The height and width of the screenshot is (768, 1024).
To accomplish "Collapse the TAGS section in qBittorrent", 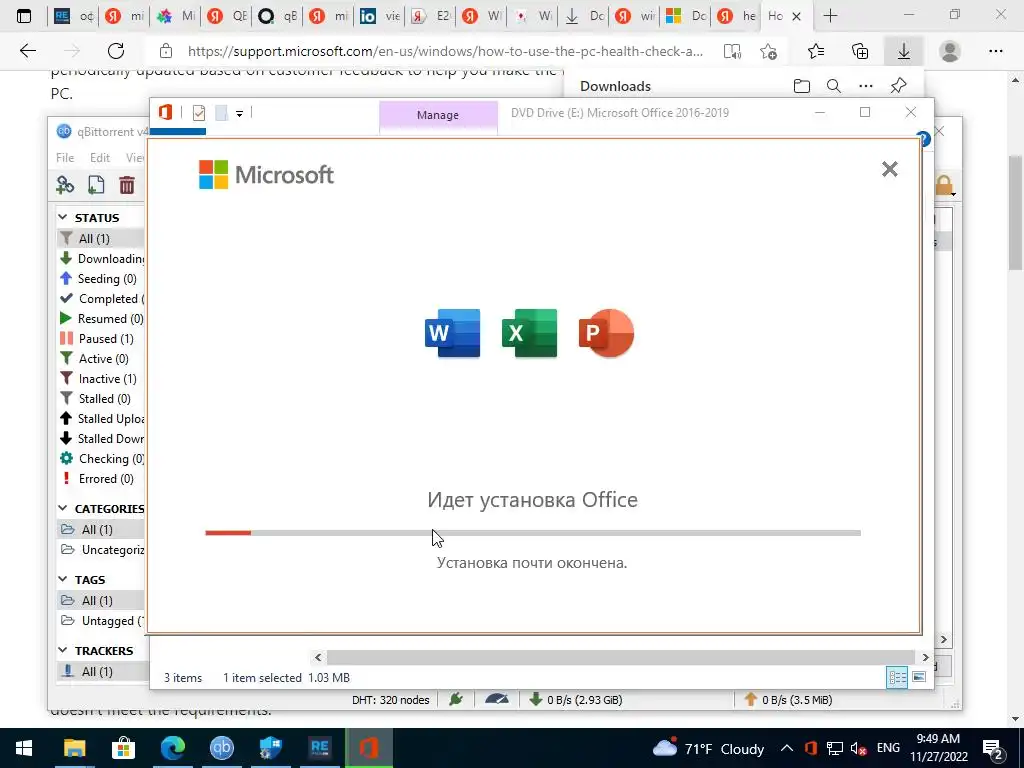I will pyautogui.click(x=63, y=579).
